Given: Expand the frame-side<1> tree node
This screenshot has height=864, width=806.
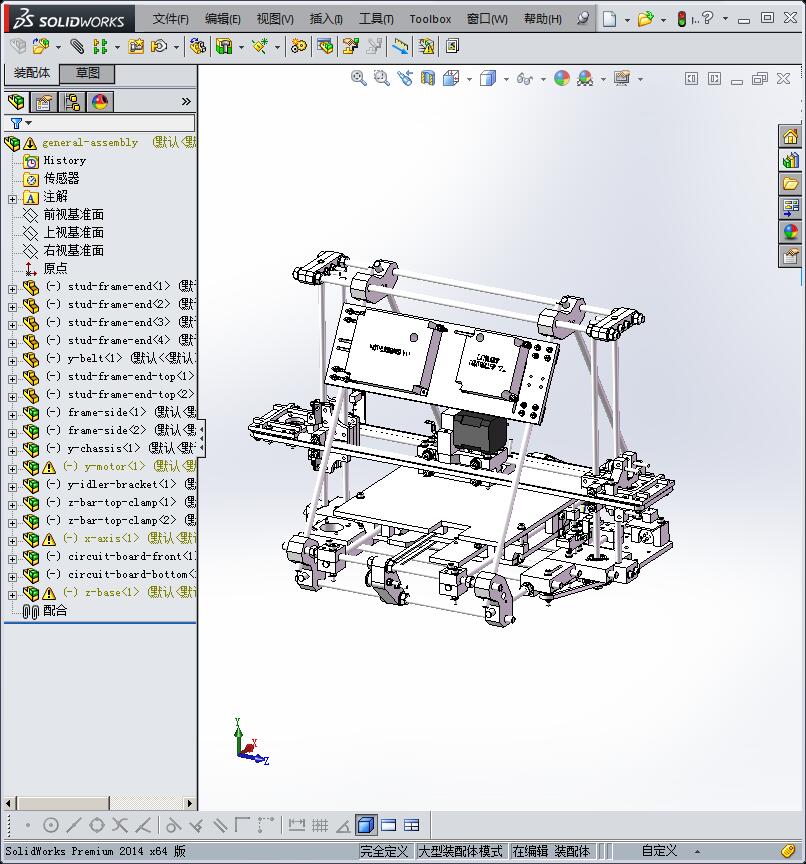Looking at the screenshot, I should [x=12, y=415].
